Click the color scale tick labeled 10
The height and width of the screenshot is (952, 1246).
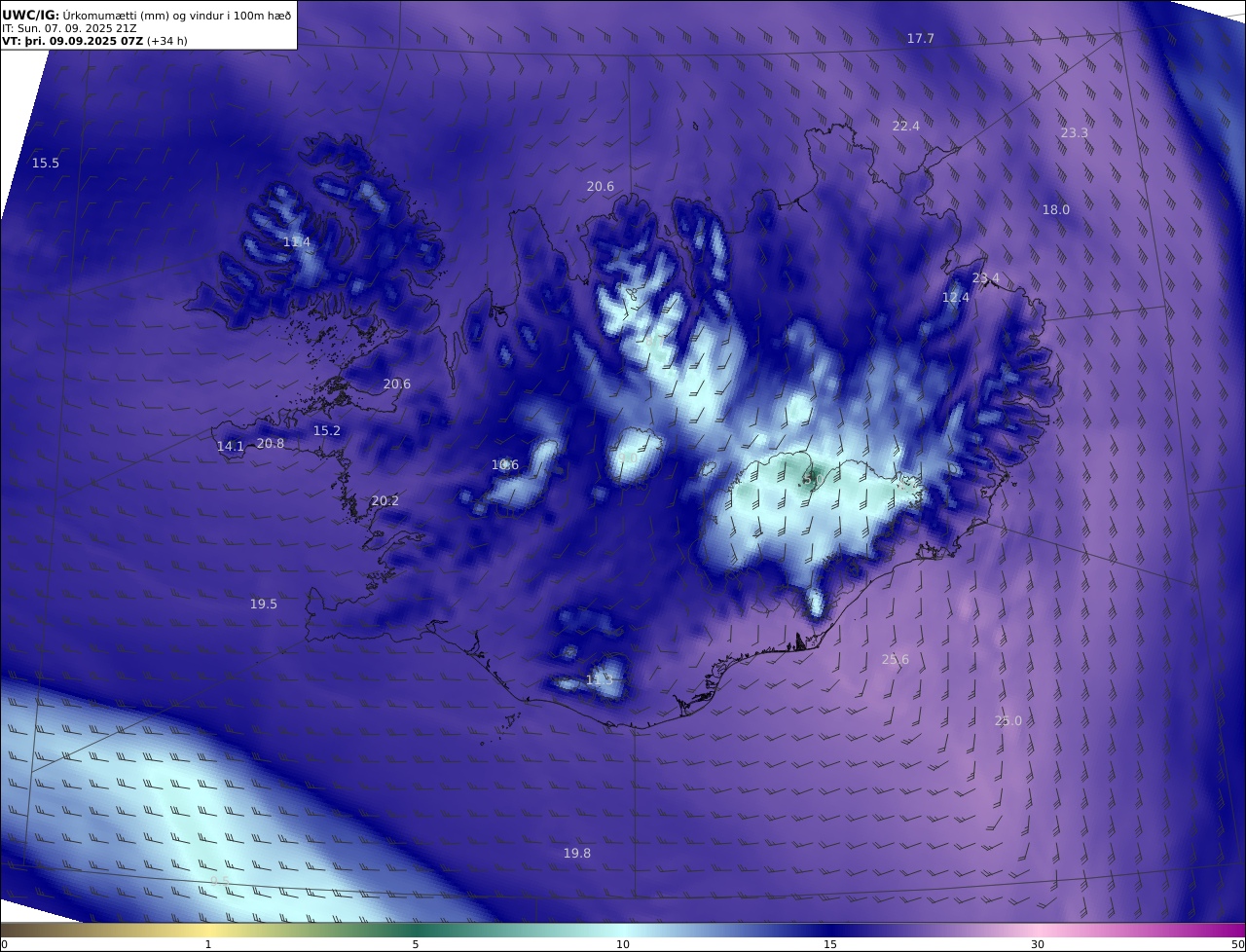point(622,944)
